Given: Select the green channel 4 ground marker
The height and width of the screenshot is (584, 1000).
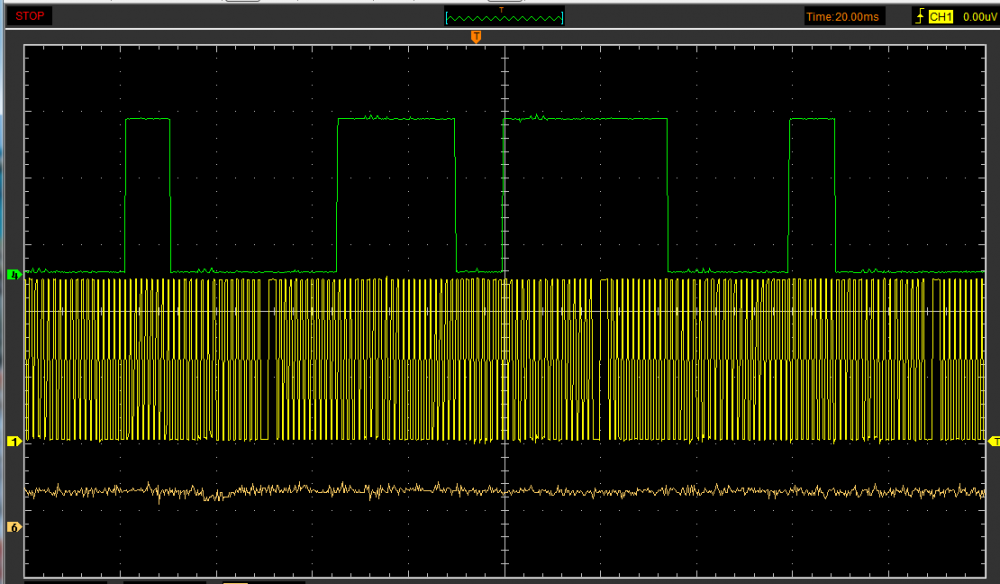Looking at the screenshot, I should 14,273.
